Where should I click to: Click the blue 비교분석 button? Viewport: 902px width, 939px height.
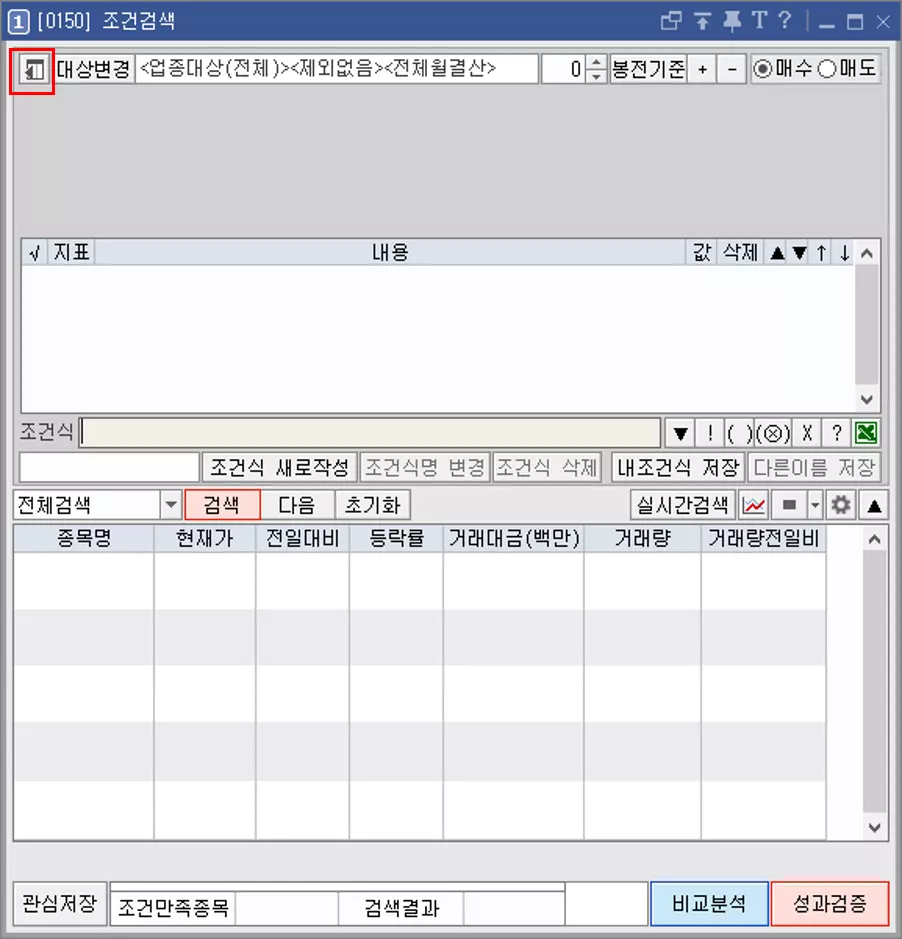point(709,903)
